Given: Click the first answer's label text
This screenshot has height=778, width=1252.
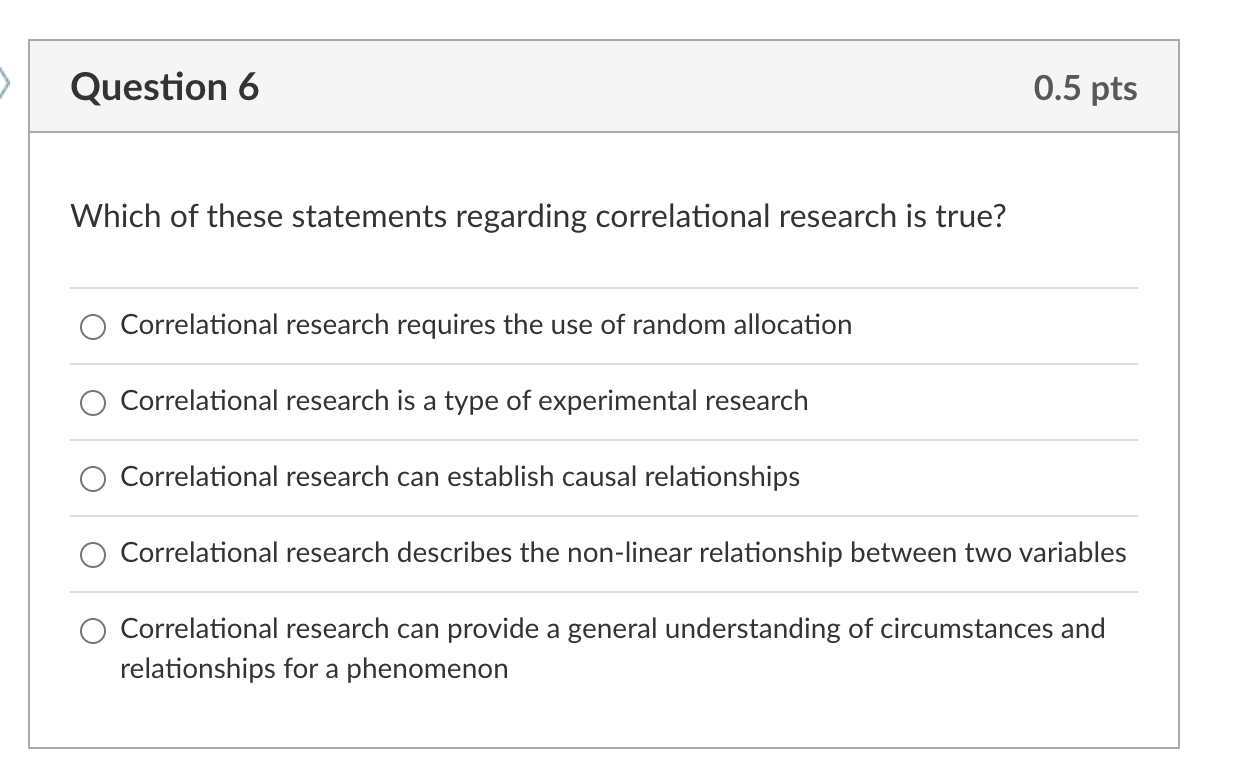Looking at the screenshot, I should click(x=486, y=324).
